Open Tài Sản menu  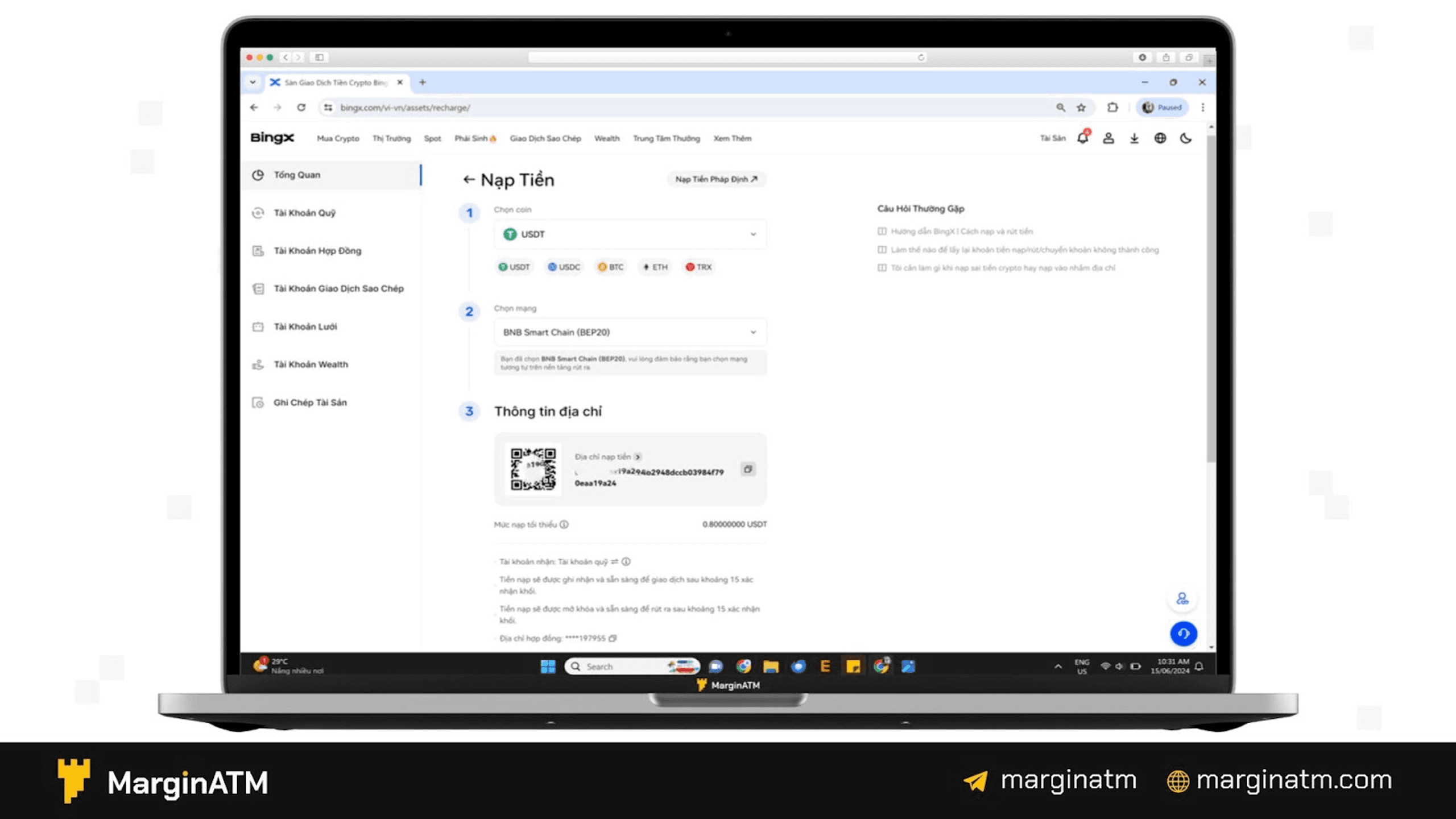click(1053, 138)
